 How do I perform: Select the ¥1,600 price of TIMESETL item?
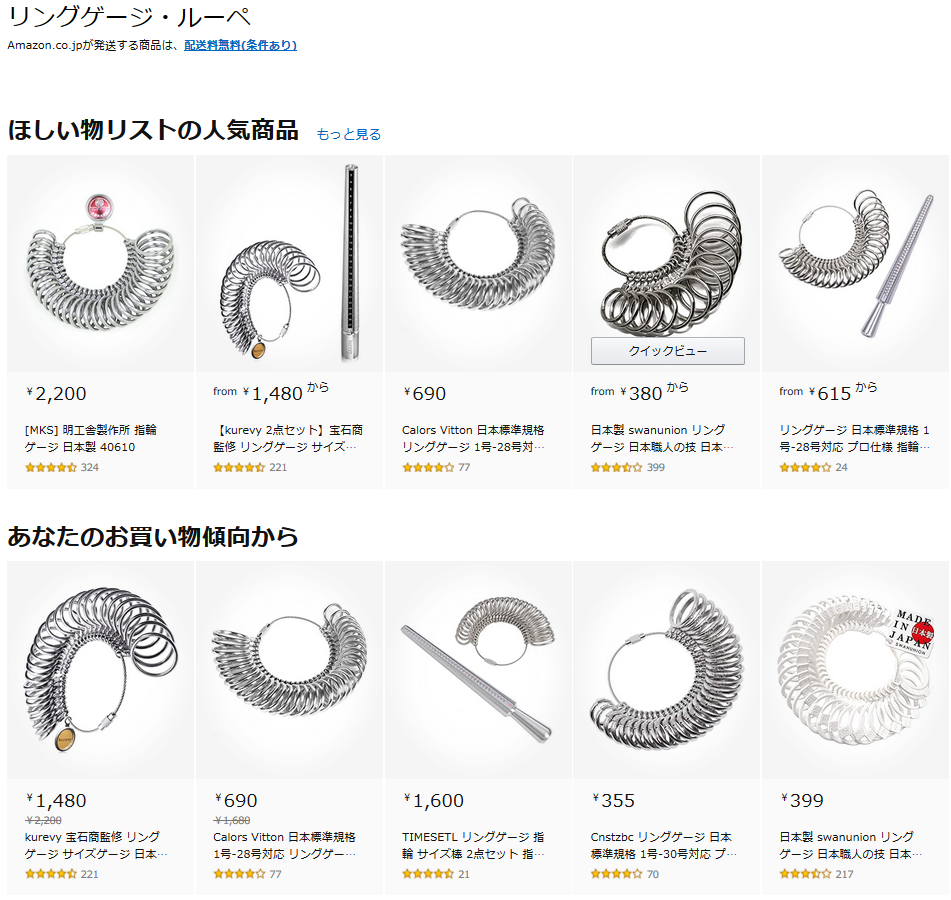click(434, 801)
